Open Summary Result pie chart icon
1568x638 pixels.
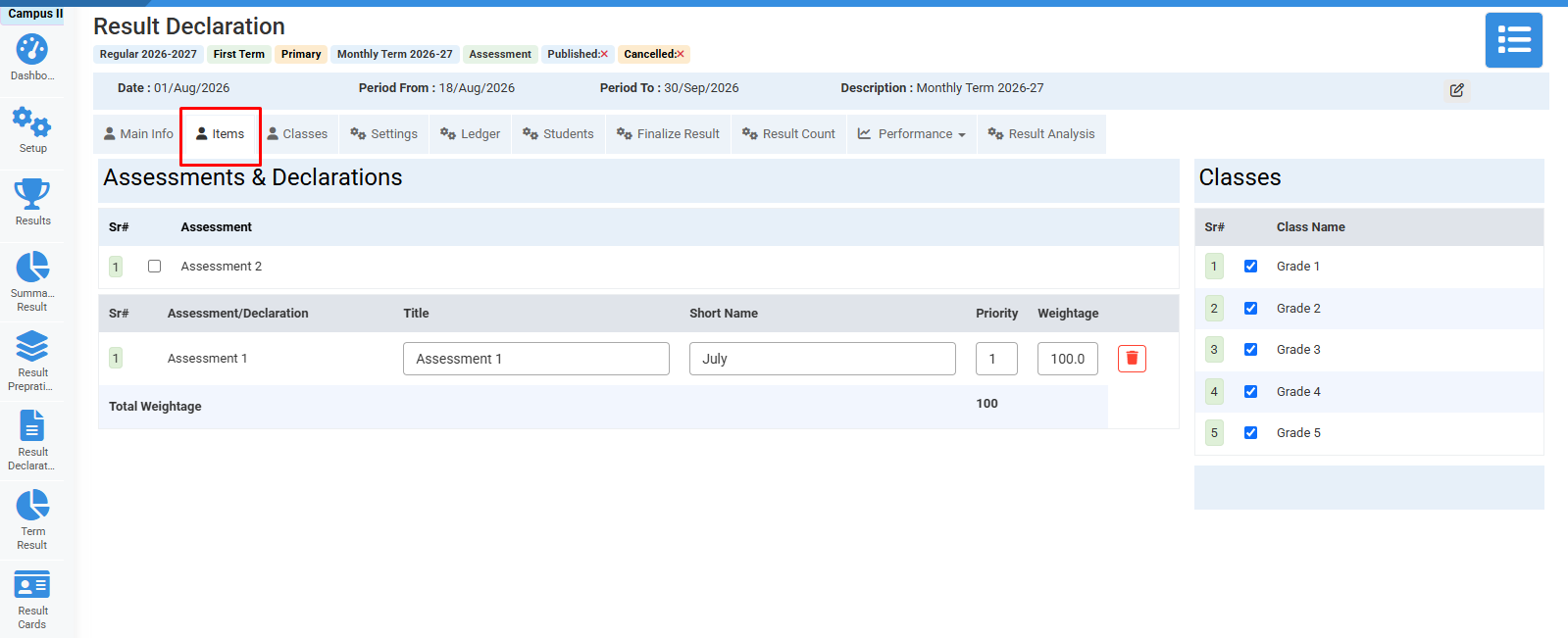pyautogui.click(x=32, y=267)
